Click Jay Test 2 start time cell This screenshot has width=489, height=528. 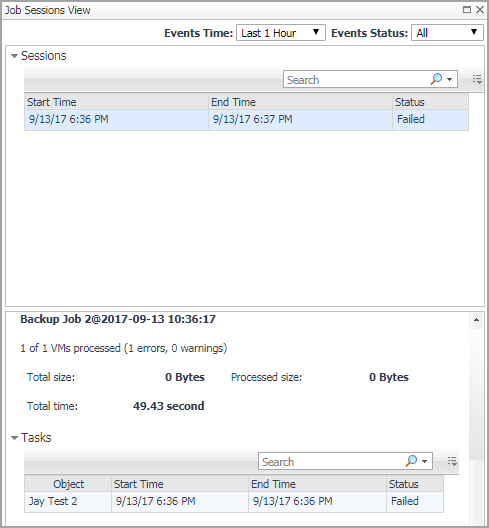coord(180,501)
